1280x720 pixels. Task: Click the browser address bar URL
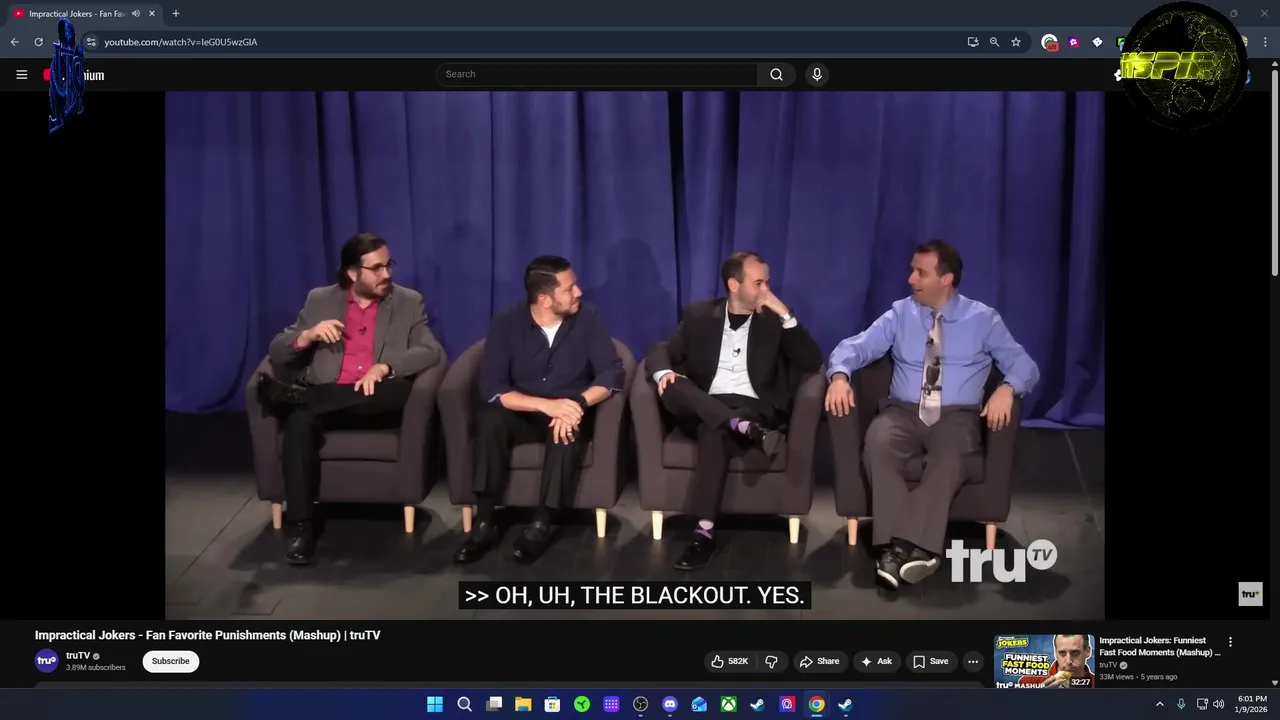pyautogui.click(x=181, y=42)
